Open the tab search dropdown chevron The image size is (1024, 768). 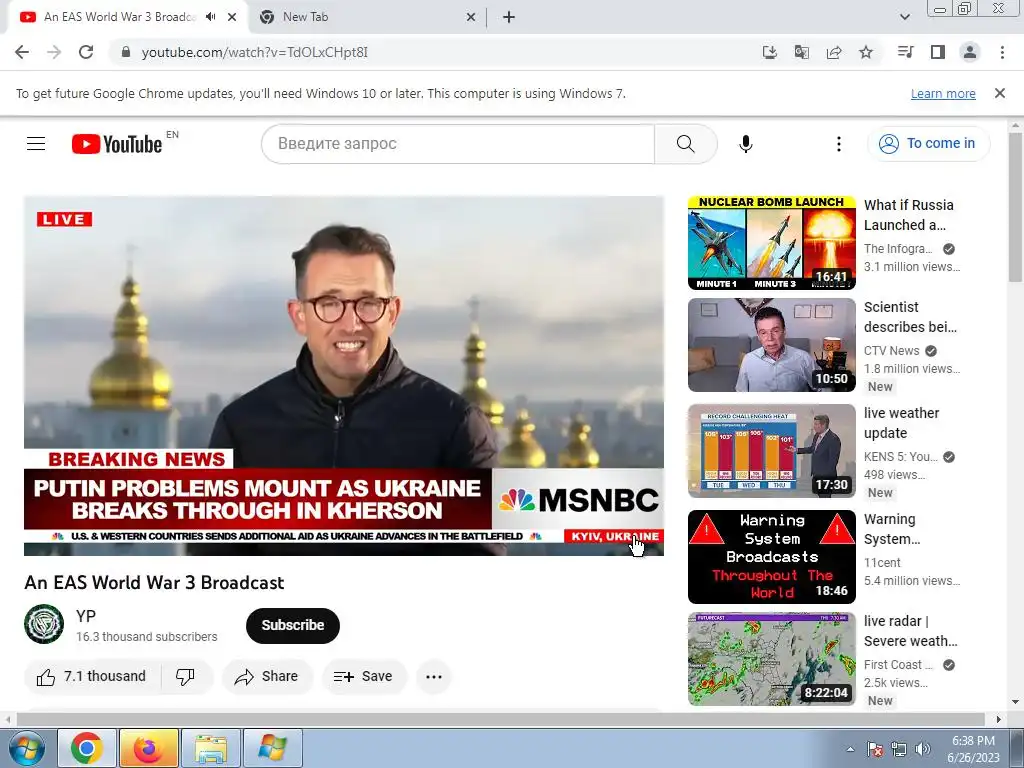click(904, 17)
